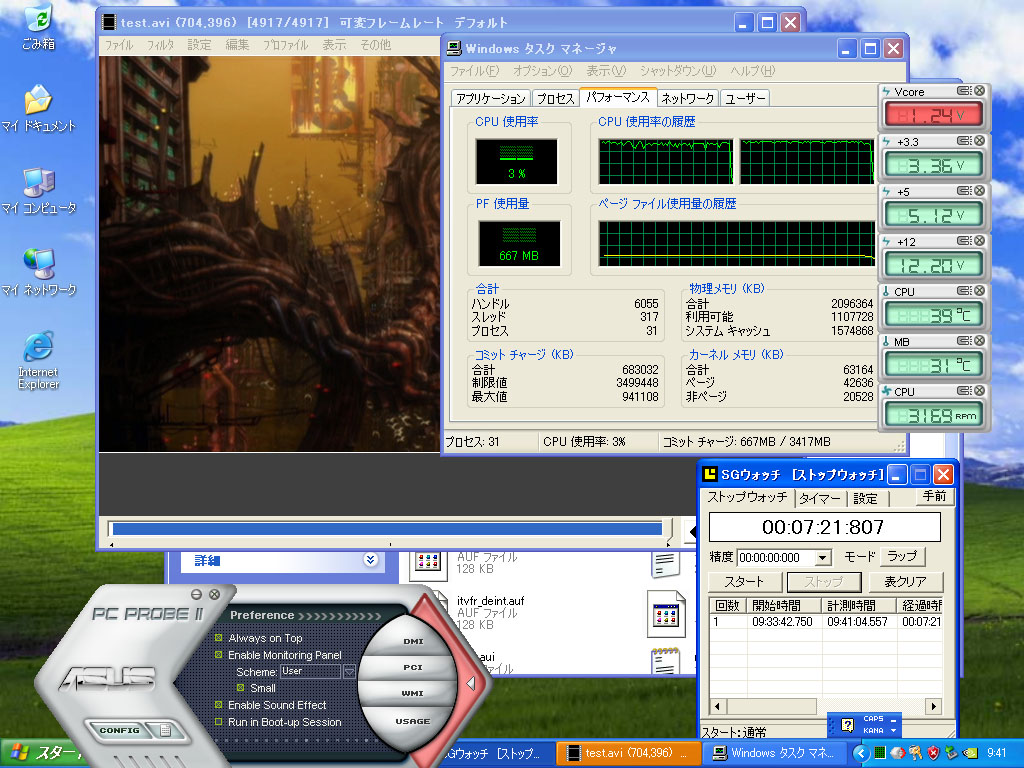The width and height of the screenshot is (1024, 768).
Task: Open the フィルタ menu in the test.avi window
Action: point(160,44)
